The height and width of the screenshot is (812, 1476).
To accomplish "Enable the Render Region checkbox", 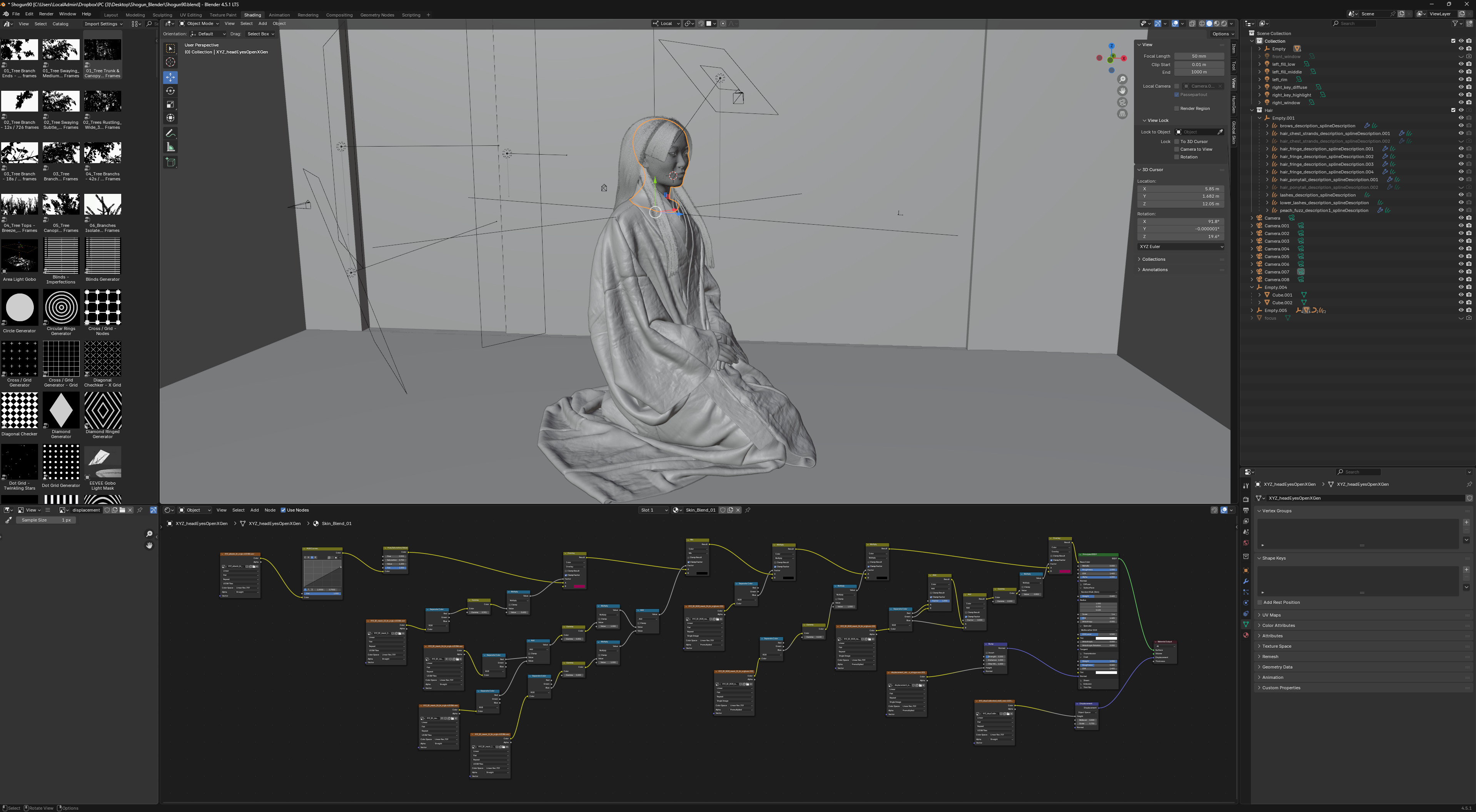I will coord(1176,108).
